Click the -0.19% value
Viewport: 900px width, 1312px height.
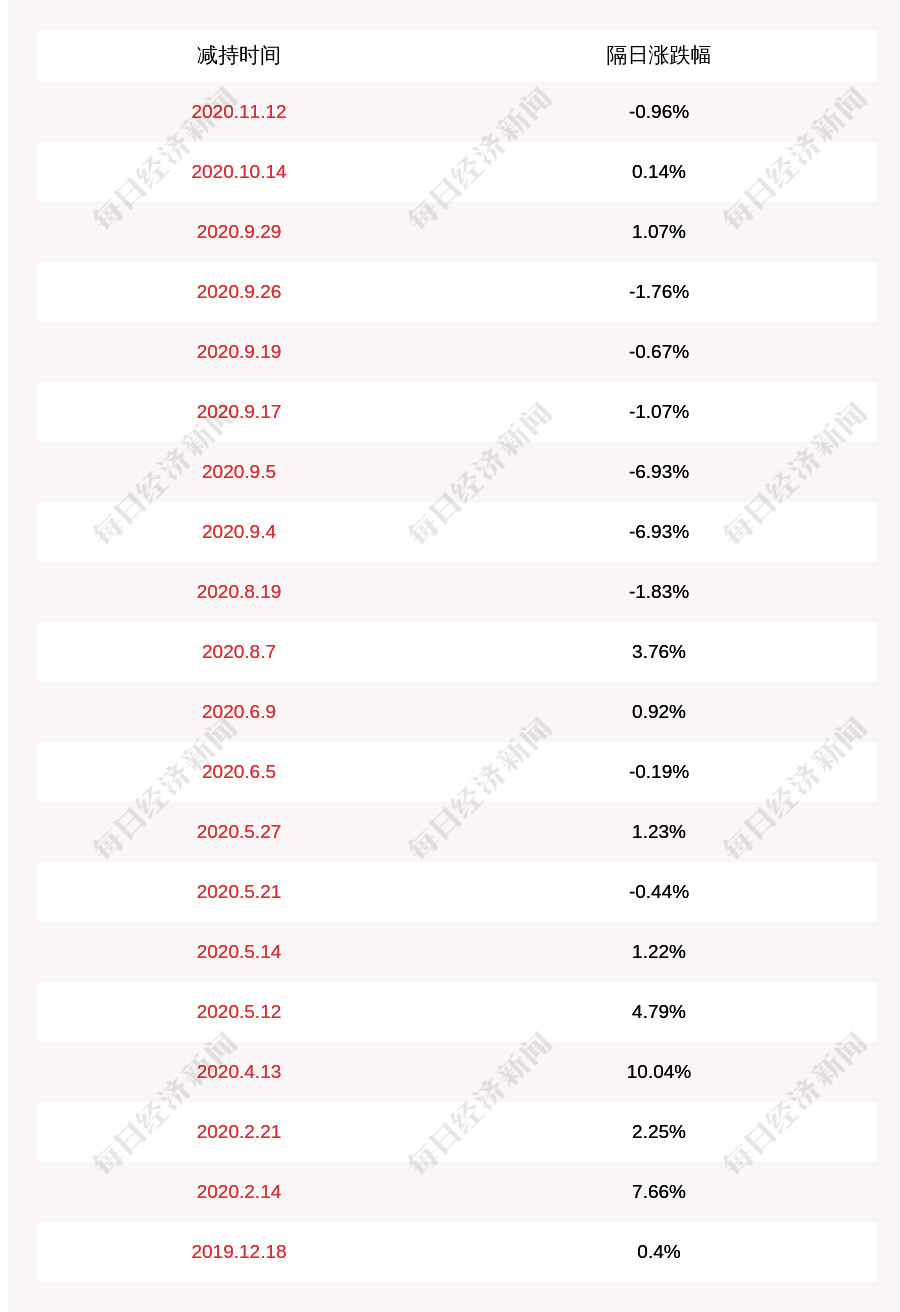659,771
